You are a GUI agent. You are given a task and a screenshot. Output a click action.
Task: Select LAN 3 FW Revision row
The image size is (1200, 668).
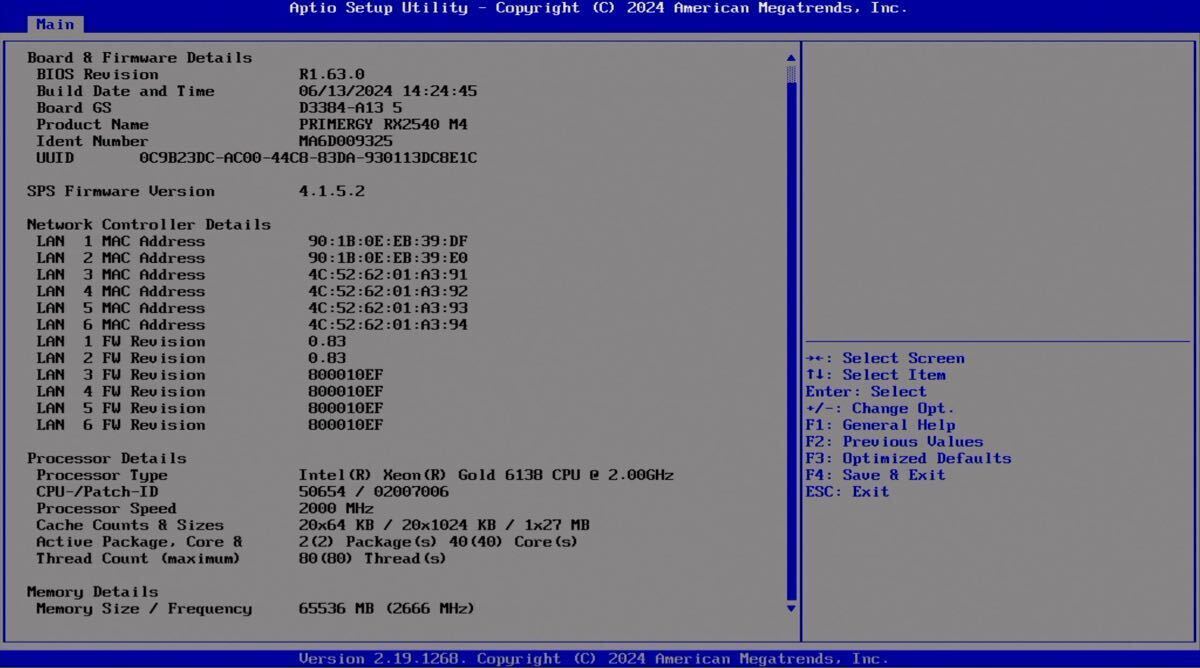210,375
